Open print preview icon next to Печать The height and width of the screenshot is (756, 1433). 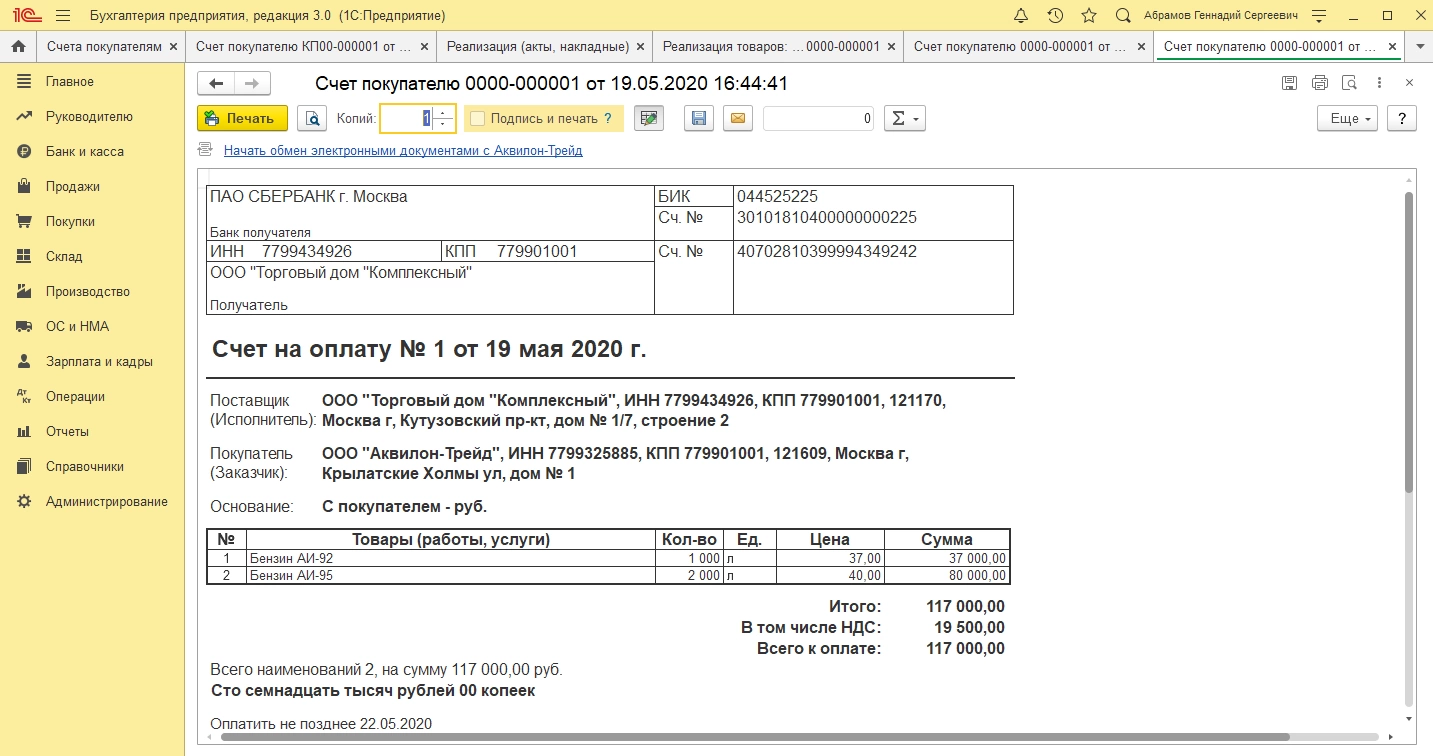click(312, 118)
